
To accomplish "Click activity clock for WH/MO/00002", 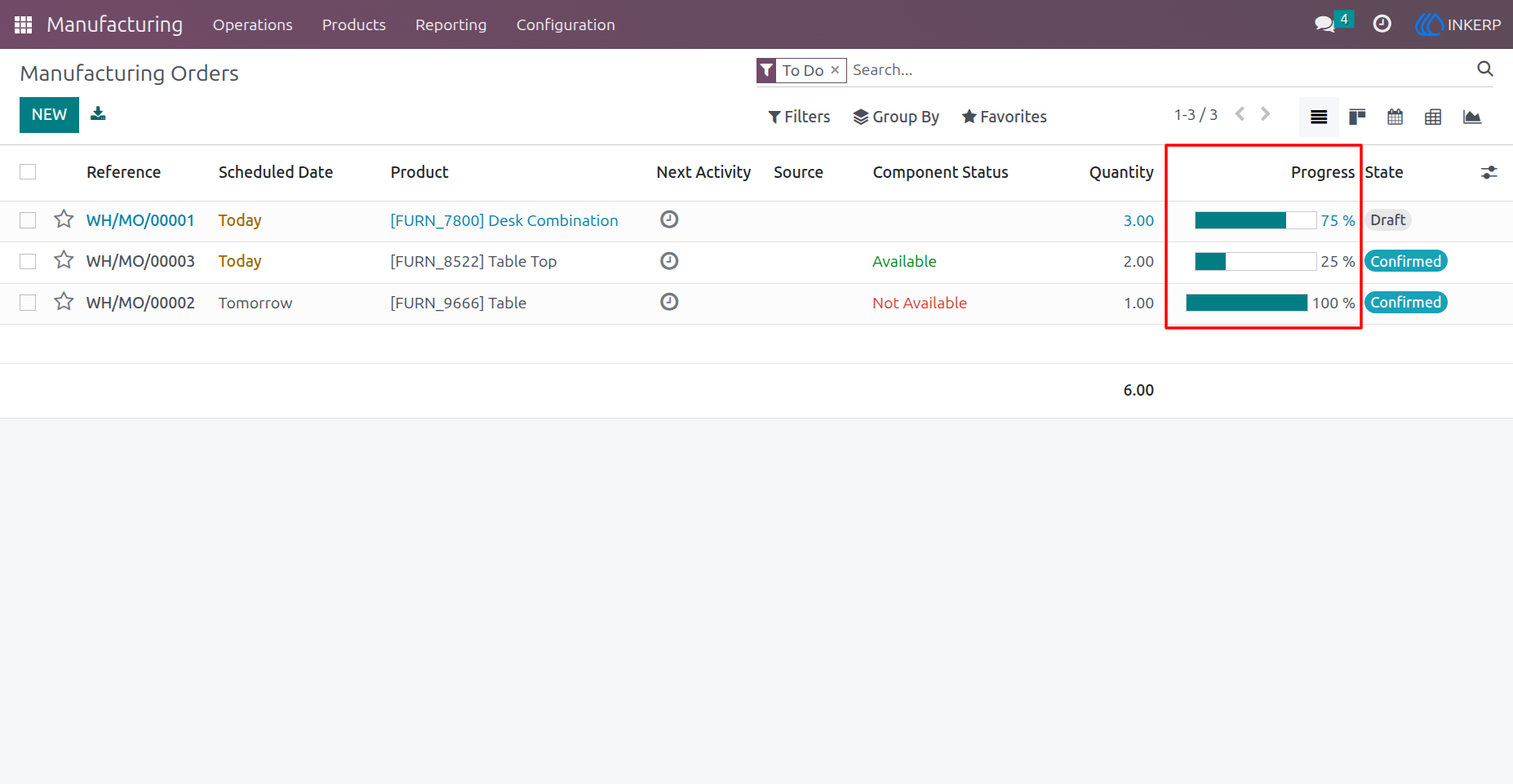I will coord(669,302).
